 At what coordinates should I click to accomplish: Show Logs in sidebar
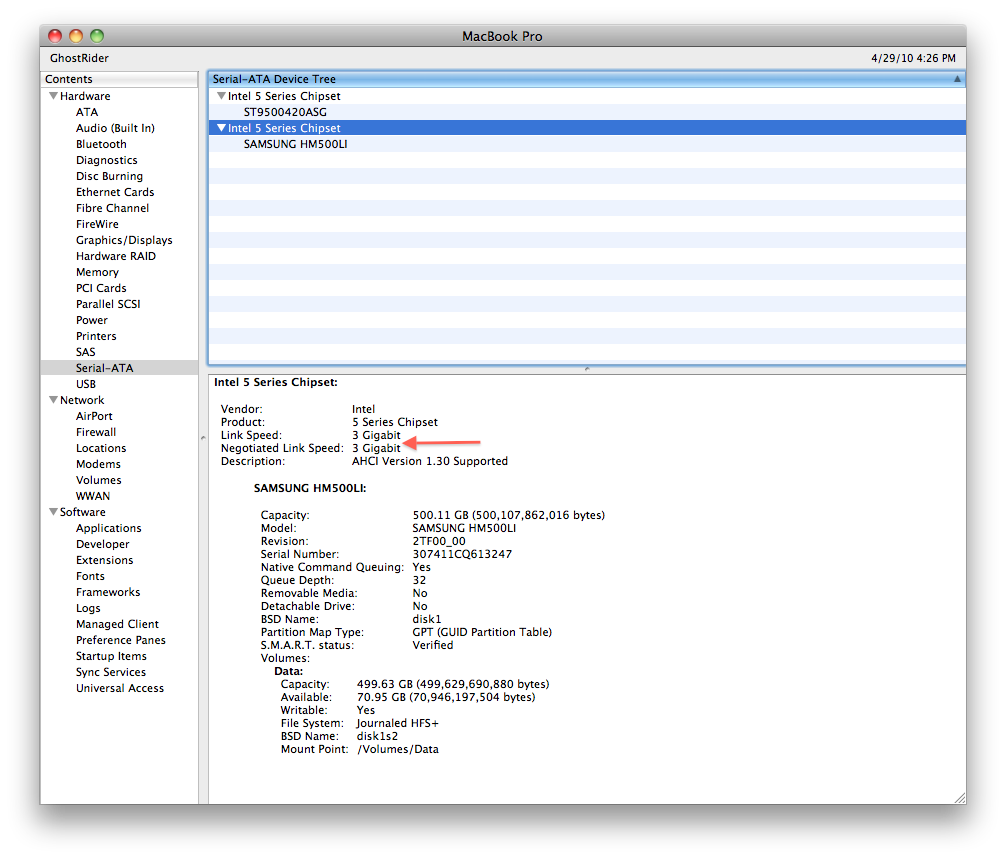[x=88, y=608]
